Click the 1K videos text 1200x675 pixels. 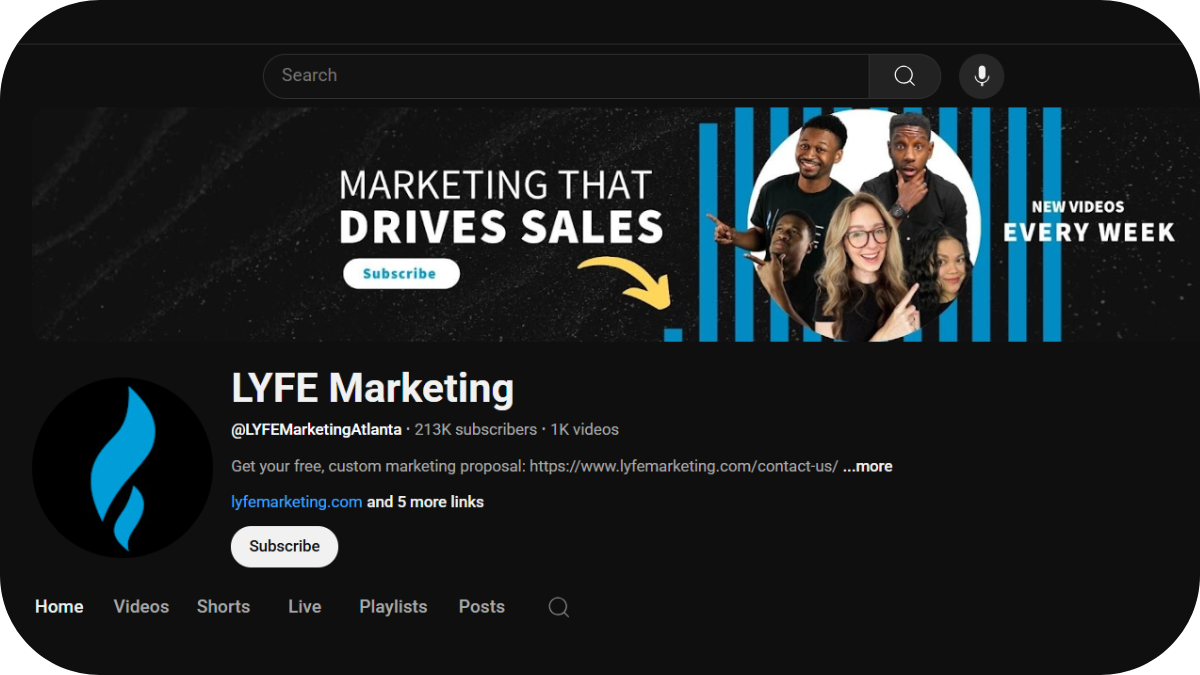tap(584, 430)
